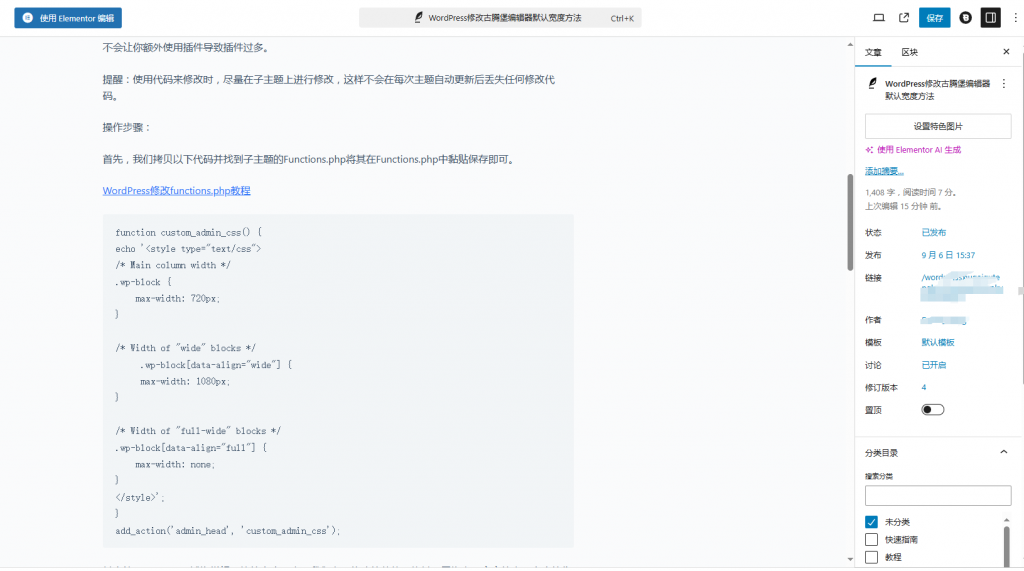Click the publish date 9月6日 15:37
Viewport: 1024px width, 571px height.
point(948,255)
